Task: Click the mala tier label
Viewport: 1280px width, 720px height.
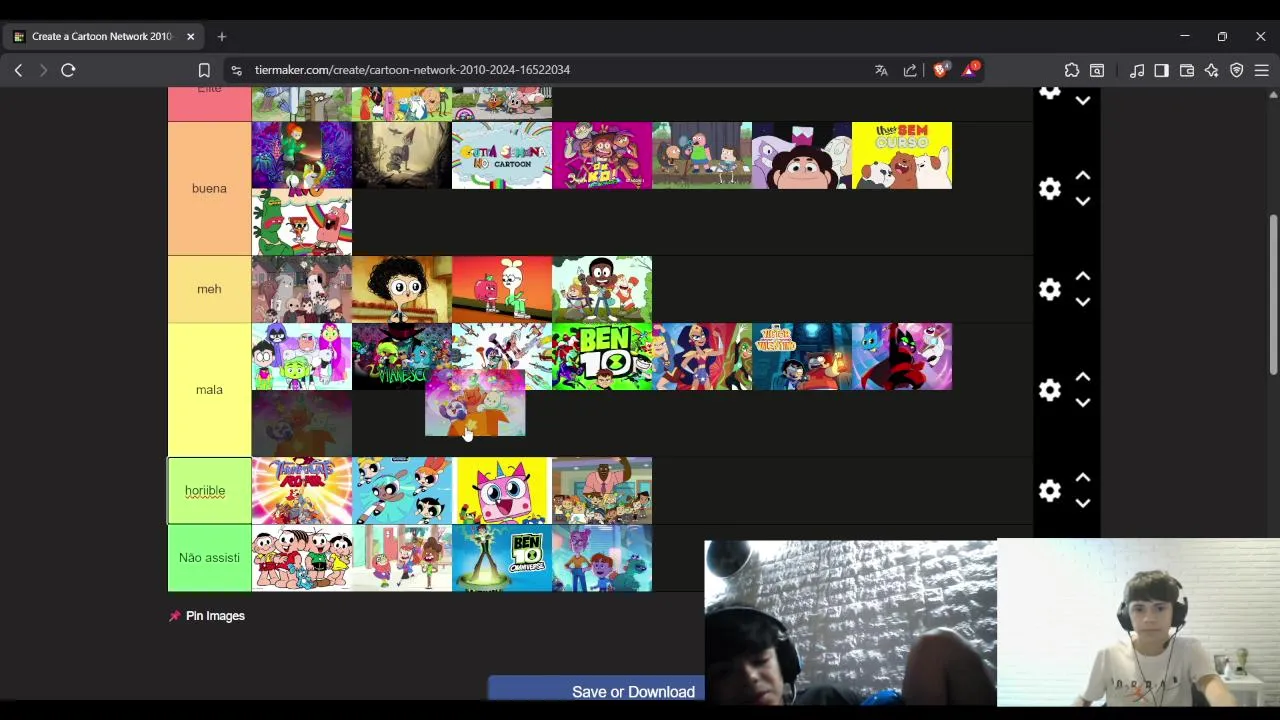Action: point(209,390)
